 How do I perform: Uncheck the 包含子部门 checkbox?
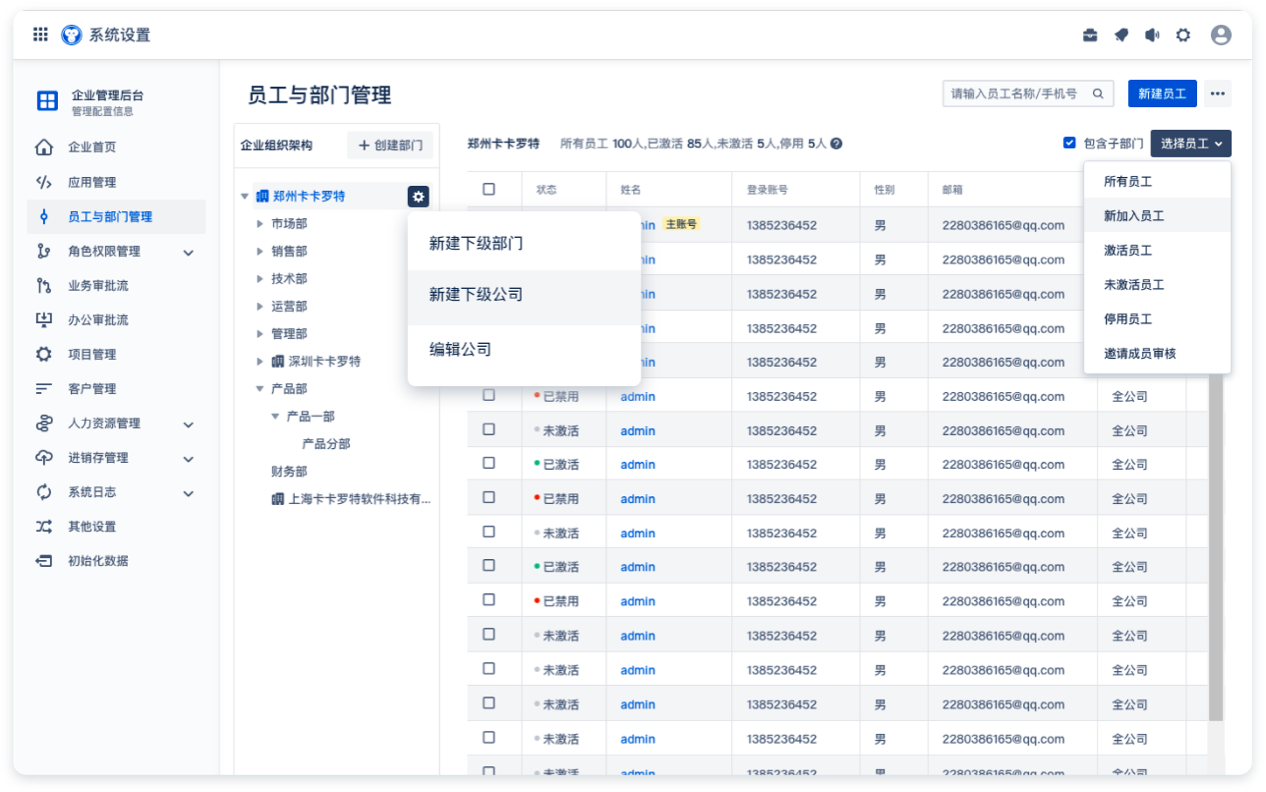click(x=1069, y=143)
